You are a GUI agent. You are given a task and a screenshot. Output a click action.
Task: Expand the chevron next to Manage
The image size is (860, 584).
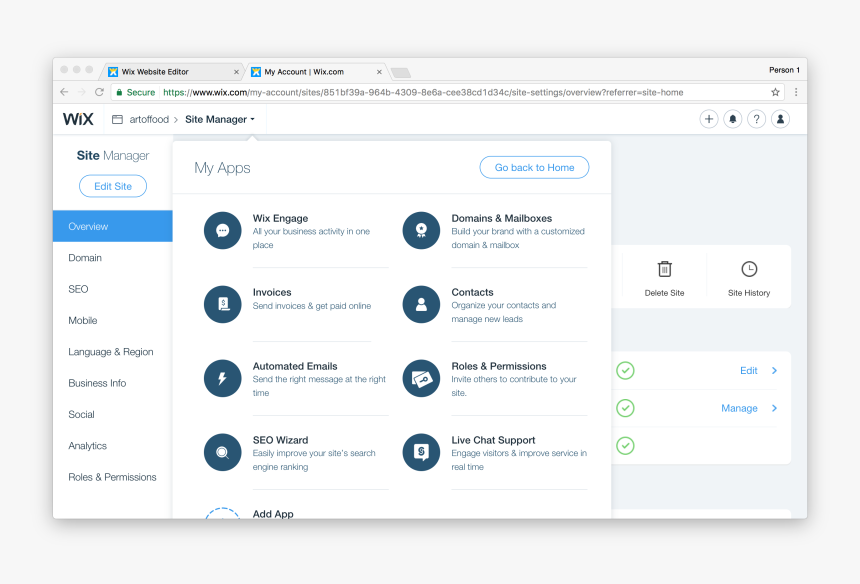point(774,408)
